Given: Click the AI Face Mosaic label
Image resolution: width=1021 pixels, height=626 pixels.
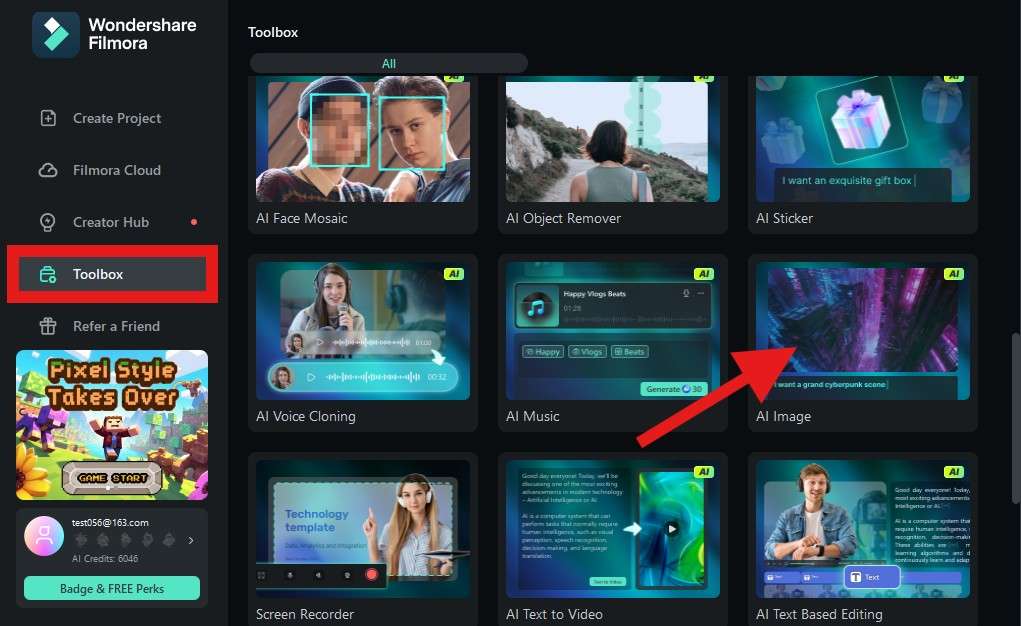Looking at the screenshot, I should pyautogui.click(x=301, y=218).
